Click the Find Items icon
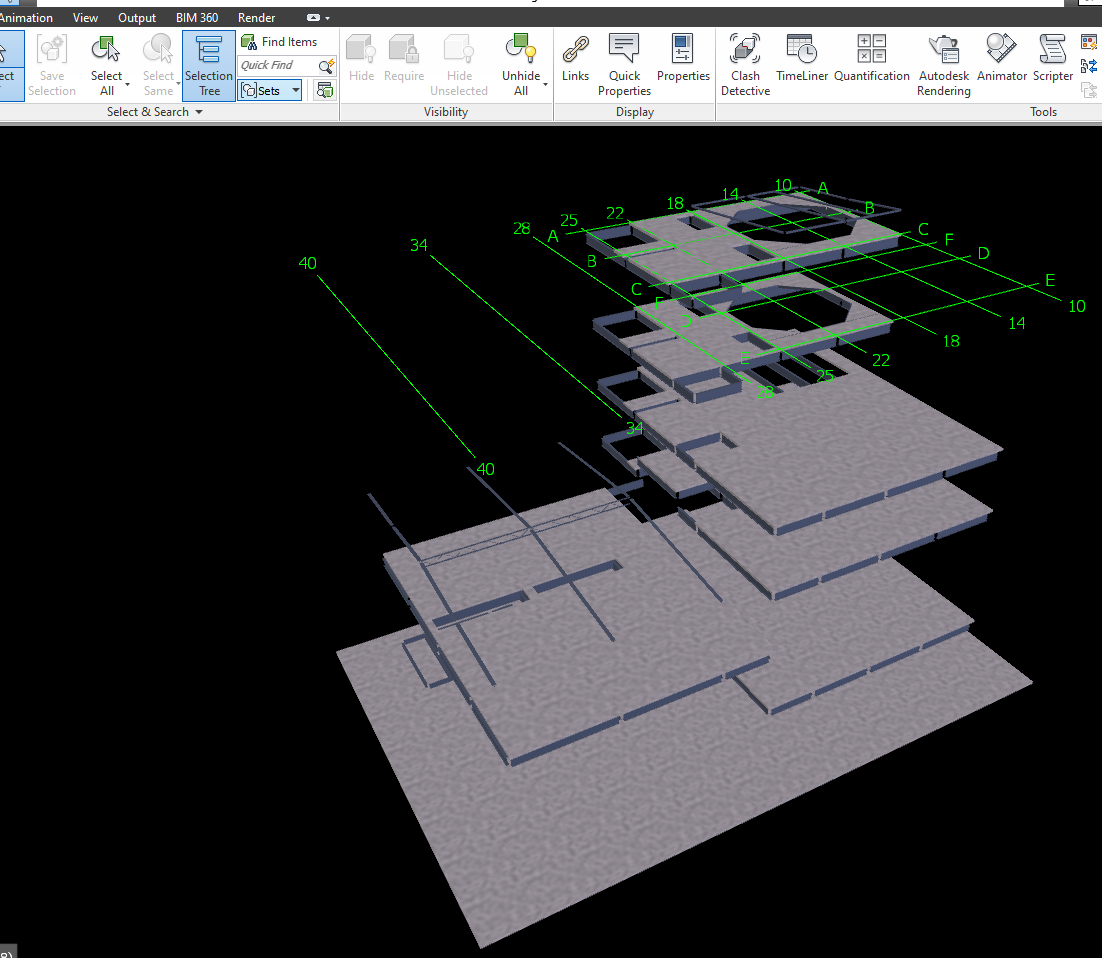The height and width of the screenshot is (958, 1102). [x=250, y=42]
